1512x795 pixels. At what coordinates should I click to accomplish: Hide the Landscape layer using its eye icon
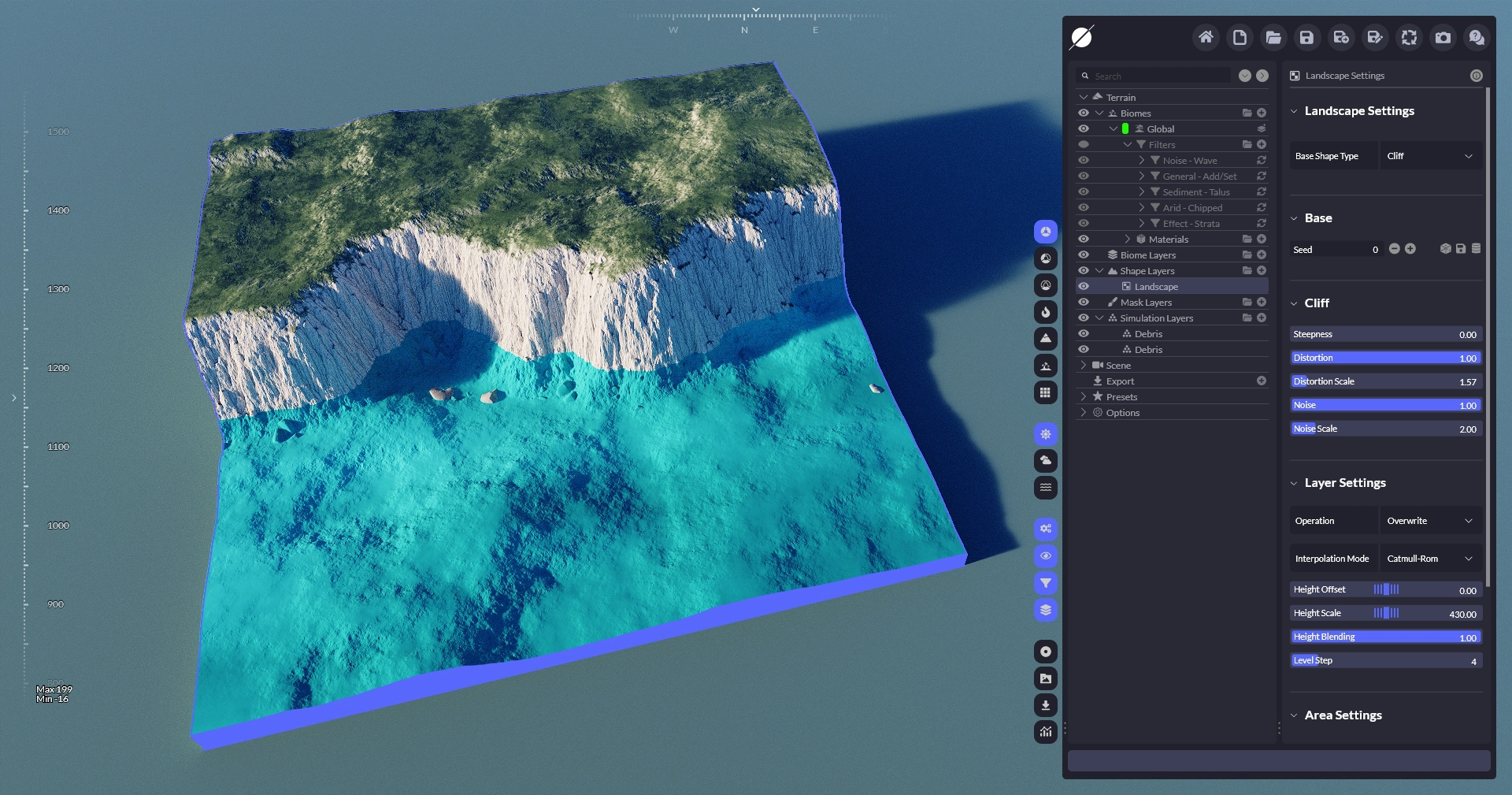pos(1084,287)
